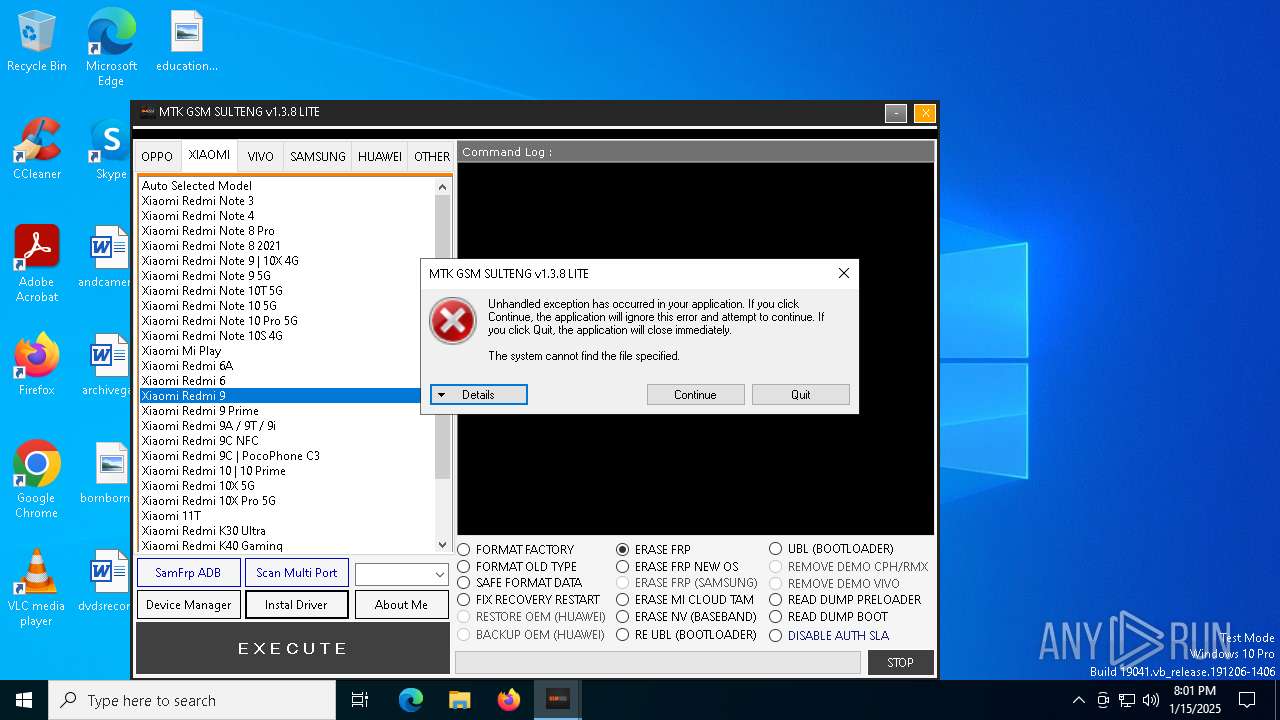Click Continue in the error dialog
This screenshot has width=1280, height=720.
point(695,395)
